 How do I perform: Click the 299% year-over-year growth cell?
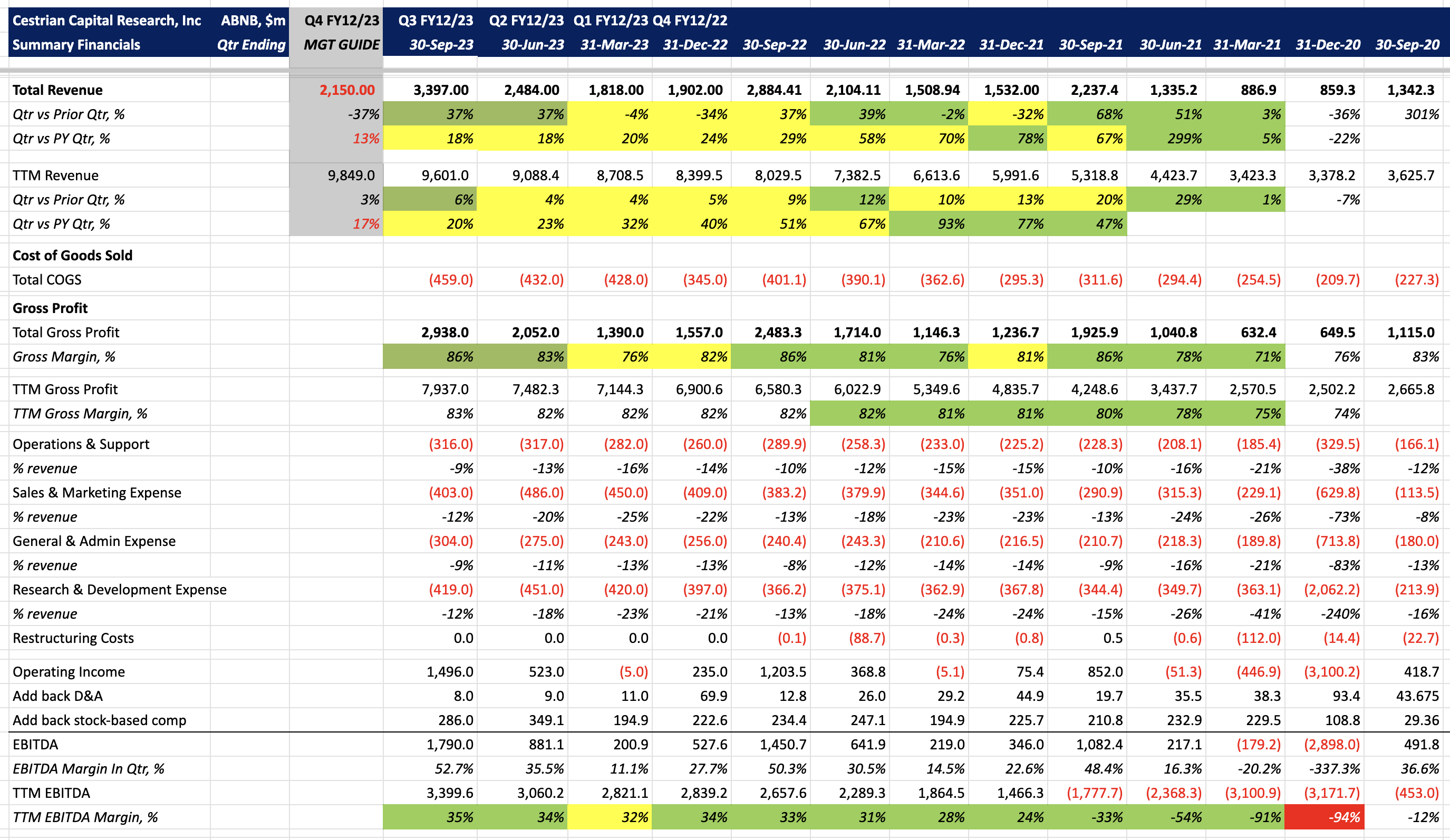(1184, 139)
